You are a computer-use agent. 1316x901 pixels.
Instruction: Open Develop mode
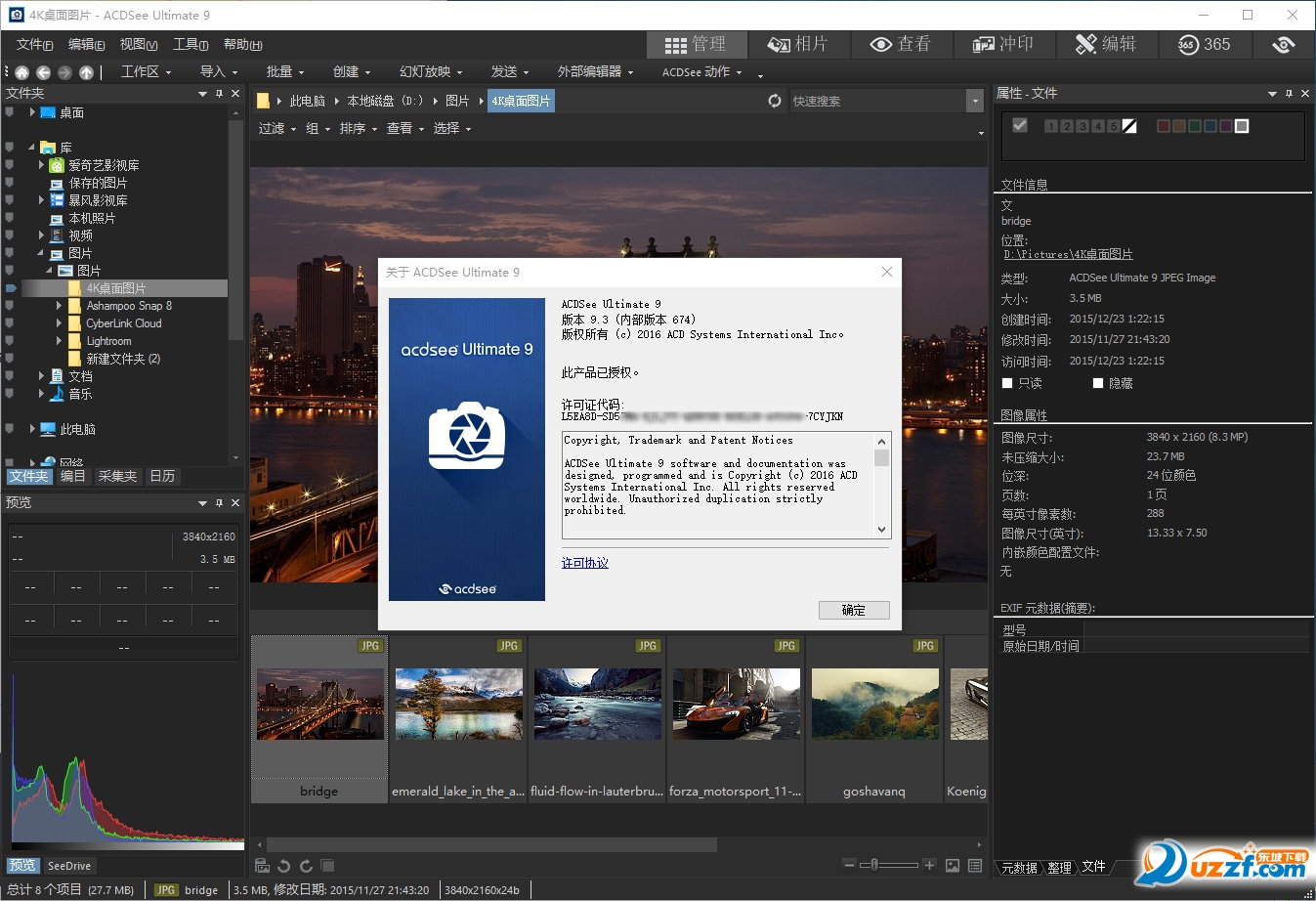tap(1003, 44)
